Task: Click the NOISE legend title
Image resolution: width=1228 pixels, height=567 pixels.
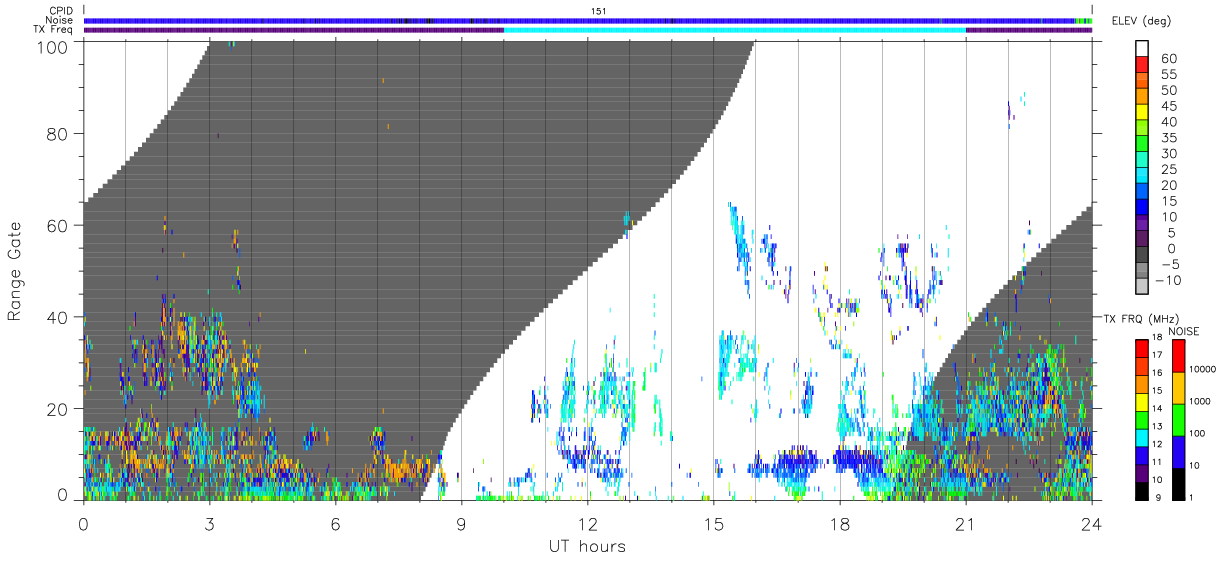Action: (x=1186, y=331)
